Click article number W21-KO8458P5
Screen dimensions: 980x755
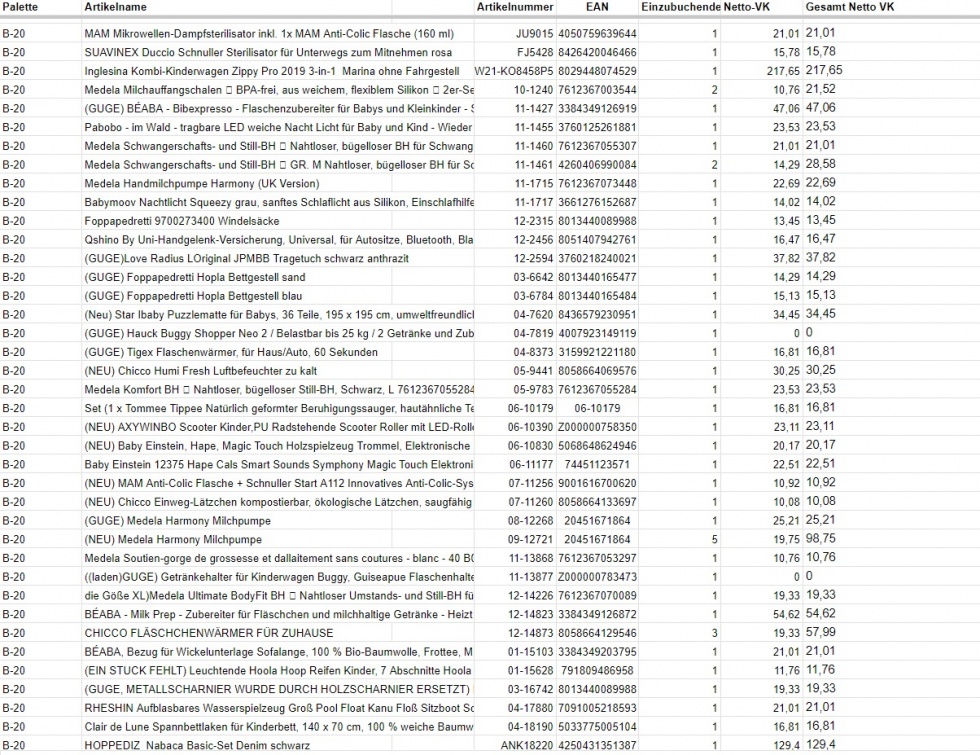click(514, 71)
